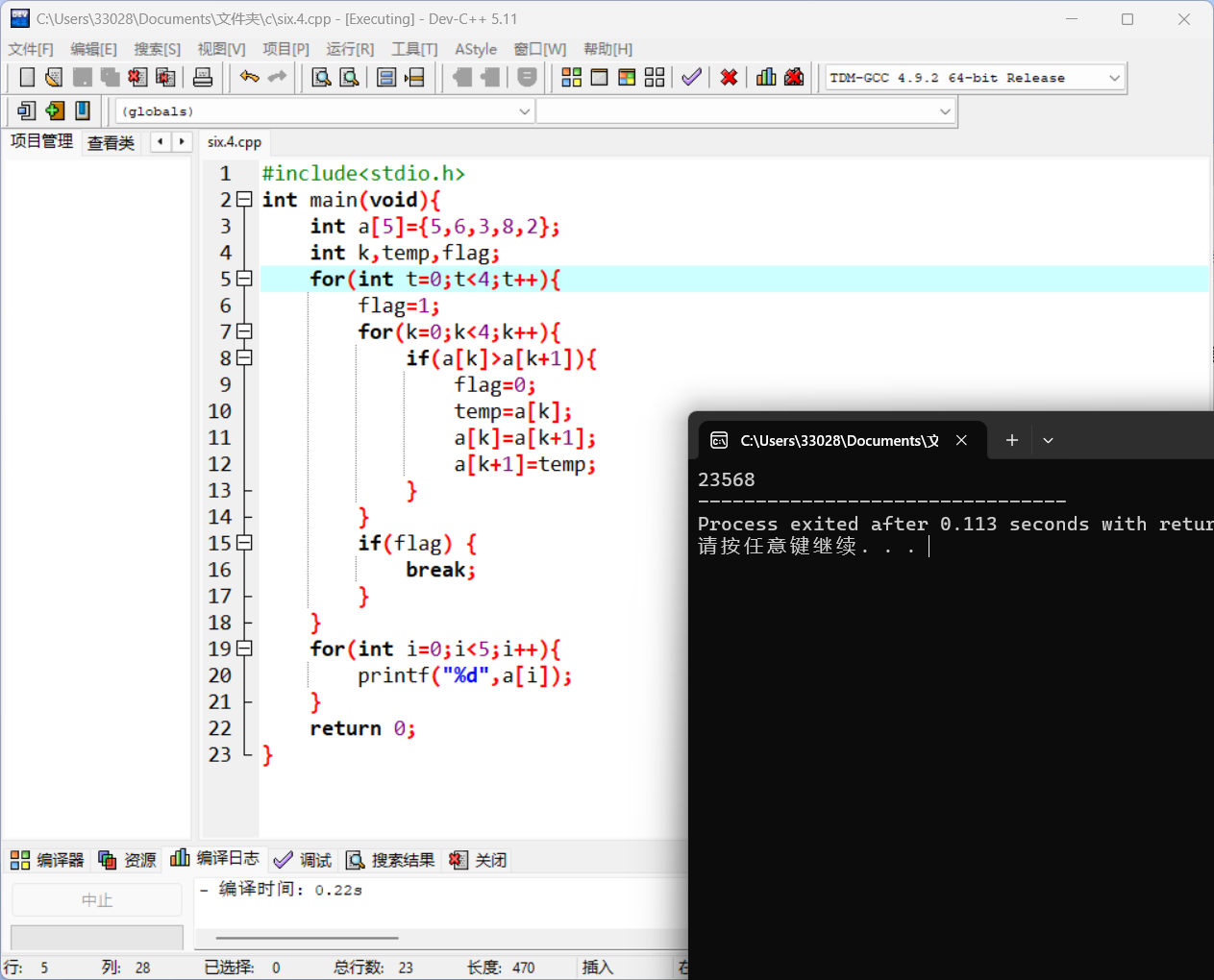Click the Save All toolbar icon

click(x=111, y=77)
